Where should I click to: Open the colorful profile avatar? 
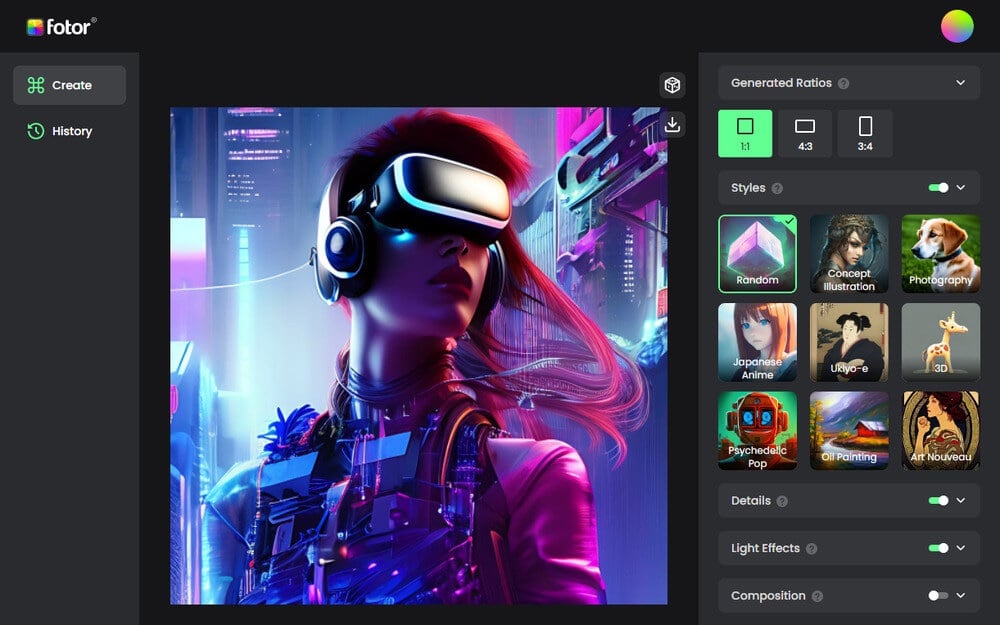coord(957,25)
